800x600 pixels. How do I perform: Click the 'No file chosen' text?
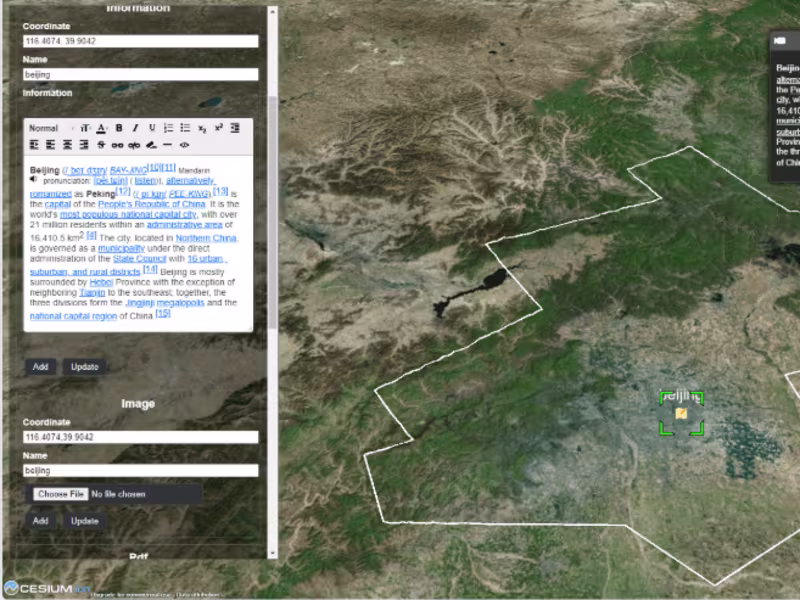tap(118, 494)
